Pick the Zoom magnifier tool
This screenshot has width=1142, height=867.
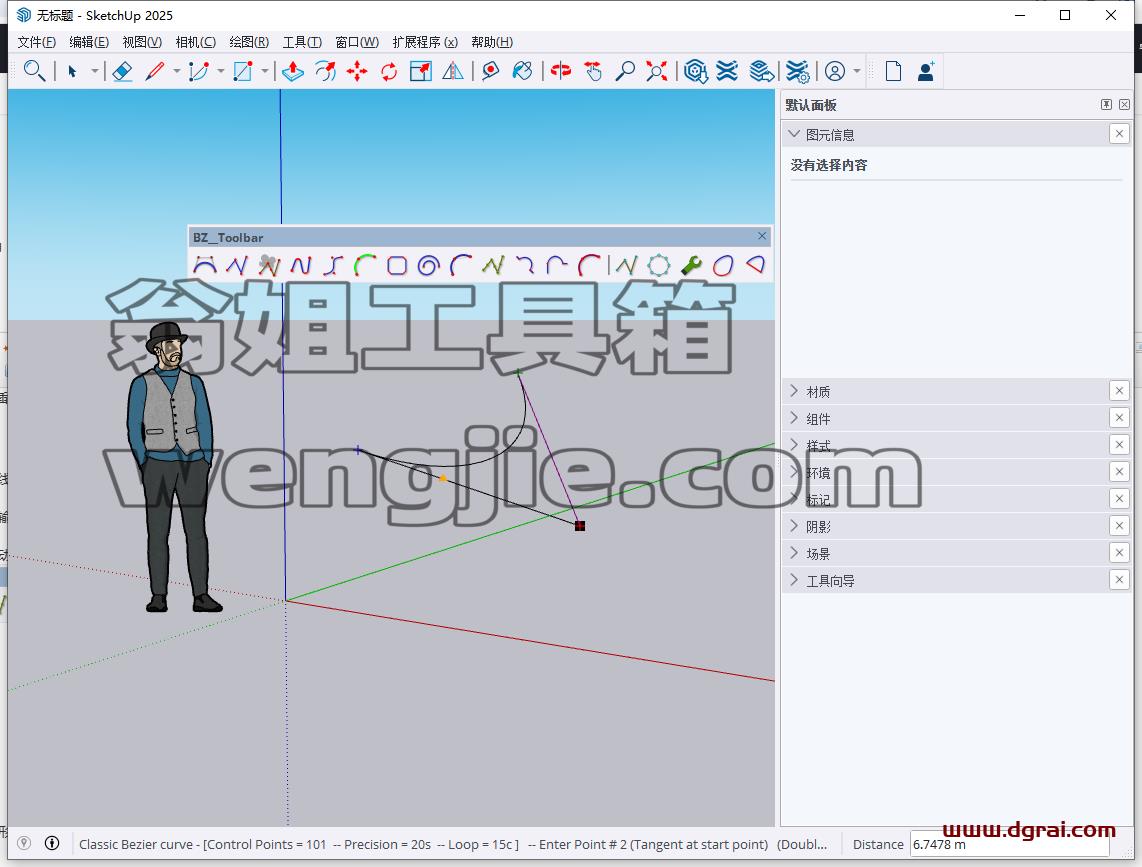click(624, 71)
